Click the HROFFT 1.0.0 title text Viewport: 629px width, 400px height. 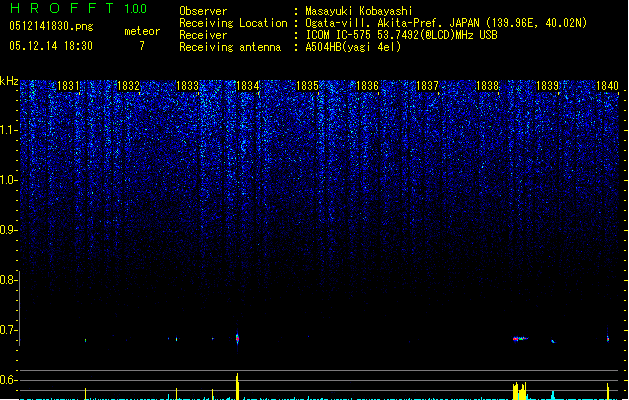(x=79, y=8)
